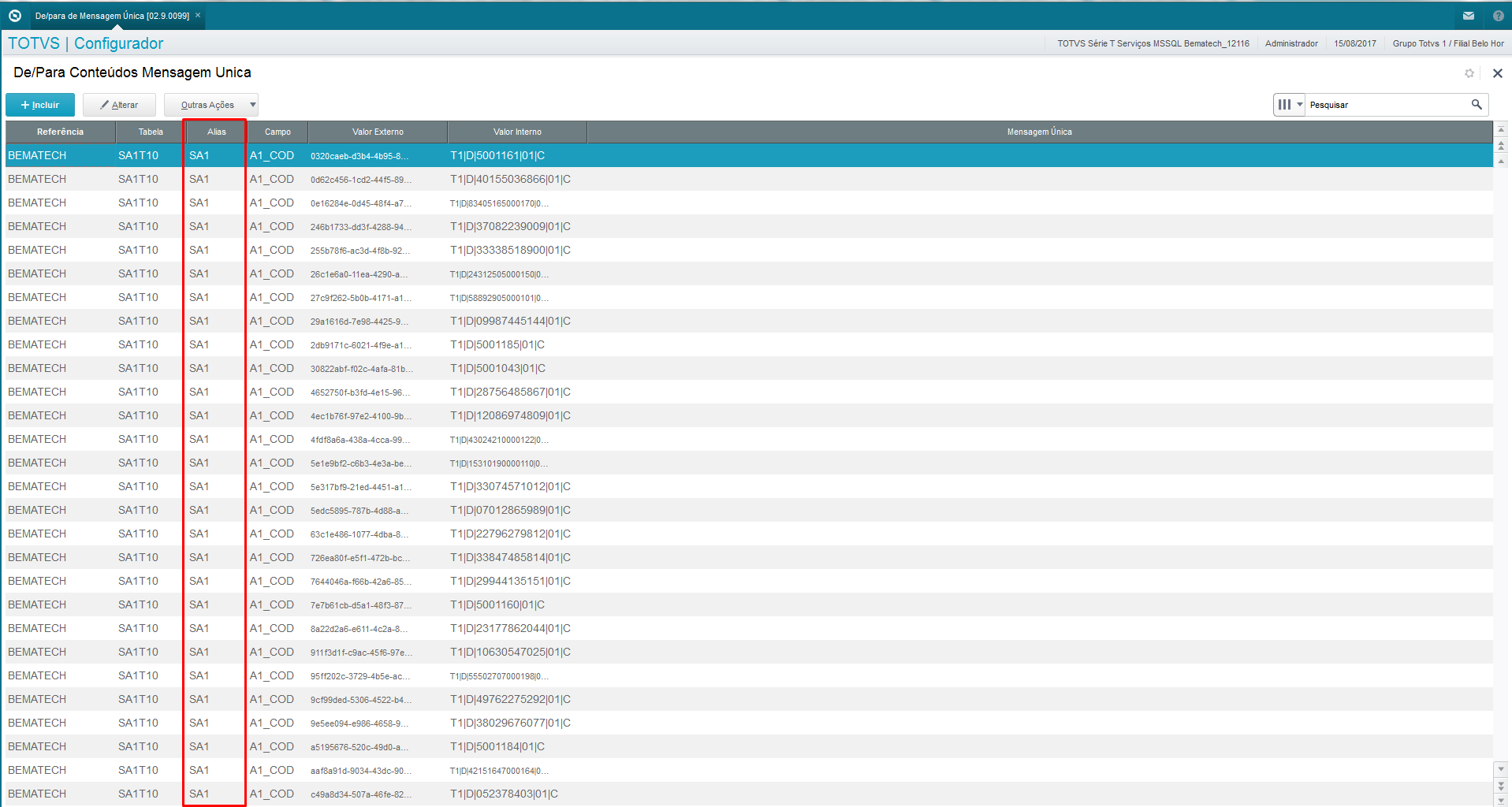Select external value 26c1e6a0-11ea-4290-a...
This screenshot has height=807, width=1512.
tap(359, 274)
